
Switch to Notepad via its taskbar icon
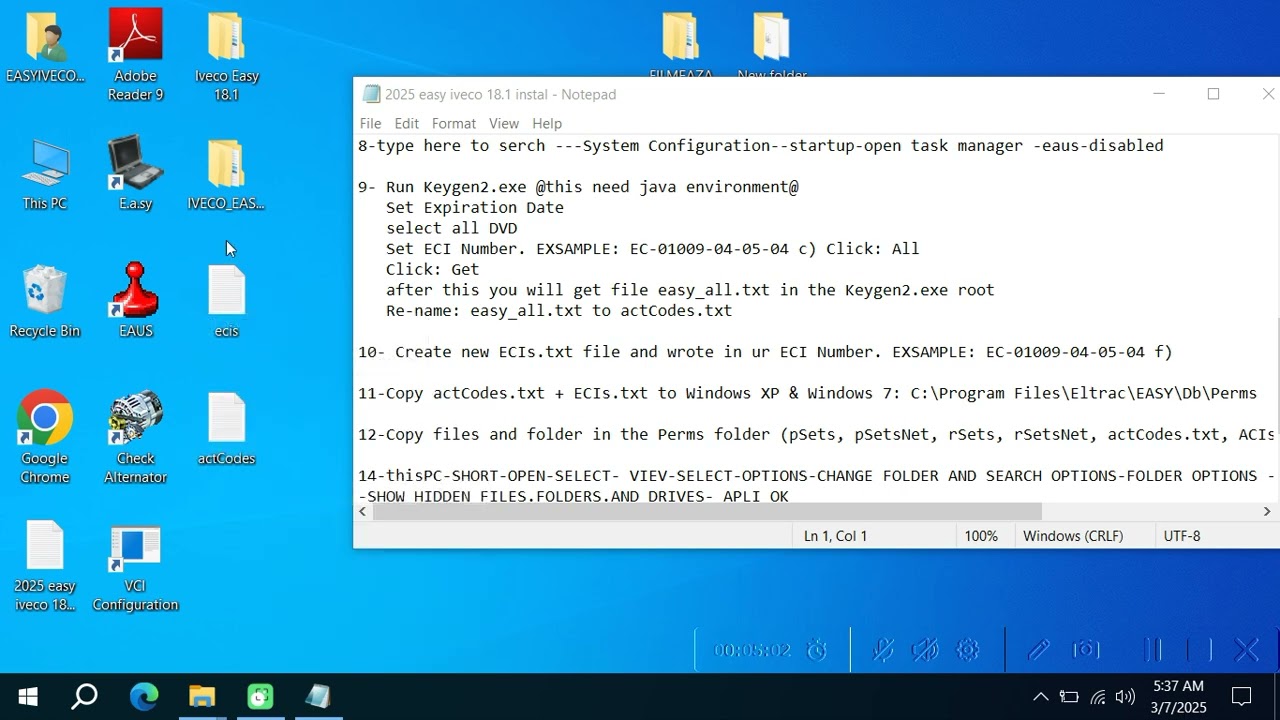pos(318,697)
